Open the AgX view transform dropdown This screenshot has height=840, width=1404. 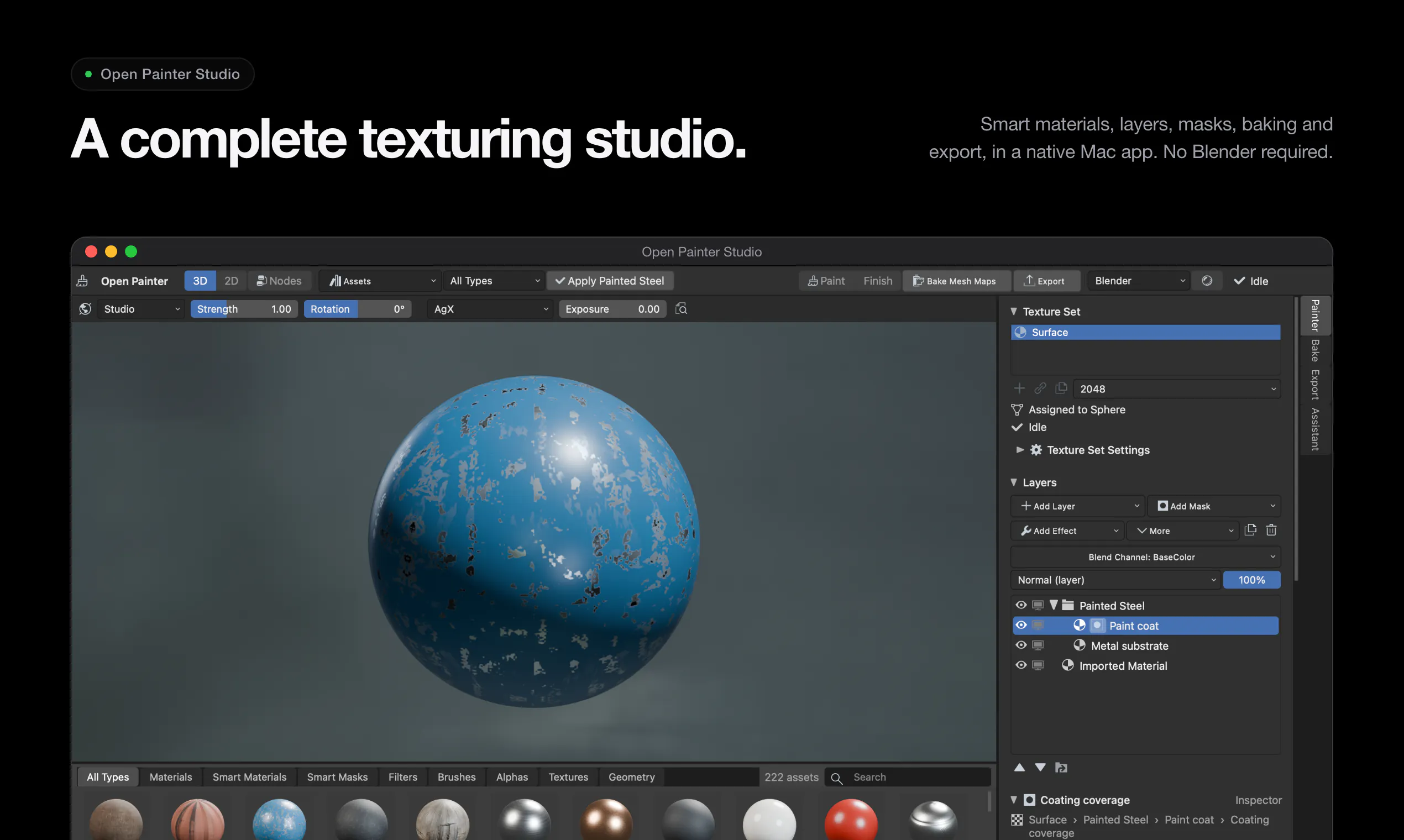[x=490, y=309]
